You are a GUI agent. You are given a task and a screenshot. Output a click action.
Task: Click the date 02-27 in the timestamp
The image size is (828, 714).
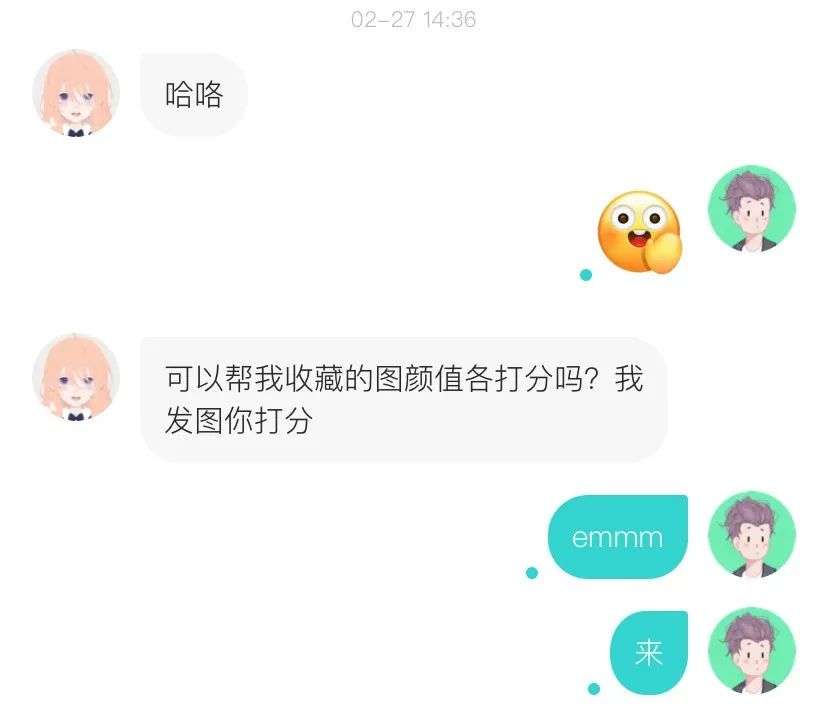point(383,20)
